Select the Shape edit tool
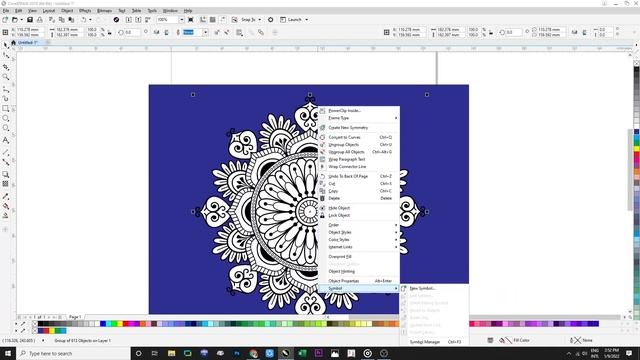 (6, 56)
